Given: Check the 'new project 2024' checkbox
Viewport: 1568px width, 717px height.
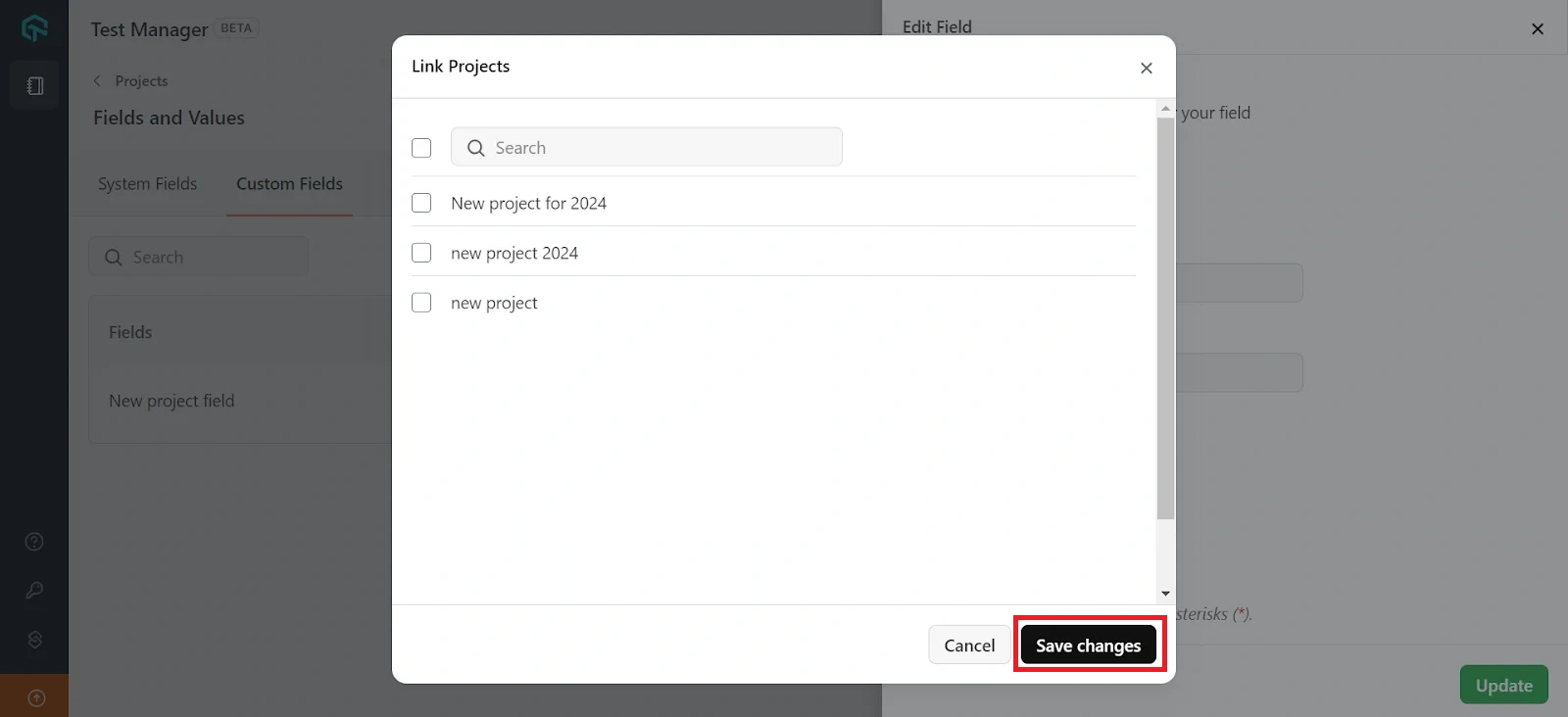Looking at the screenshot, I should tap(421, 253).
